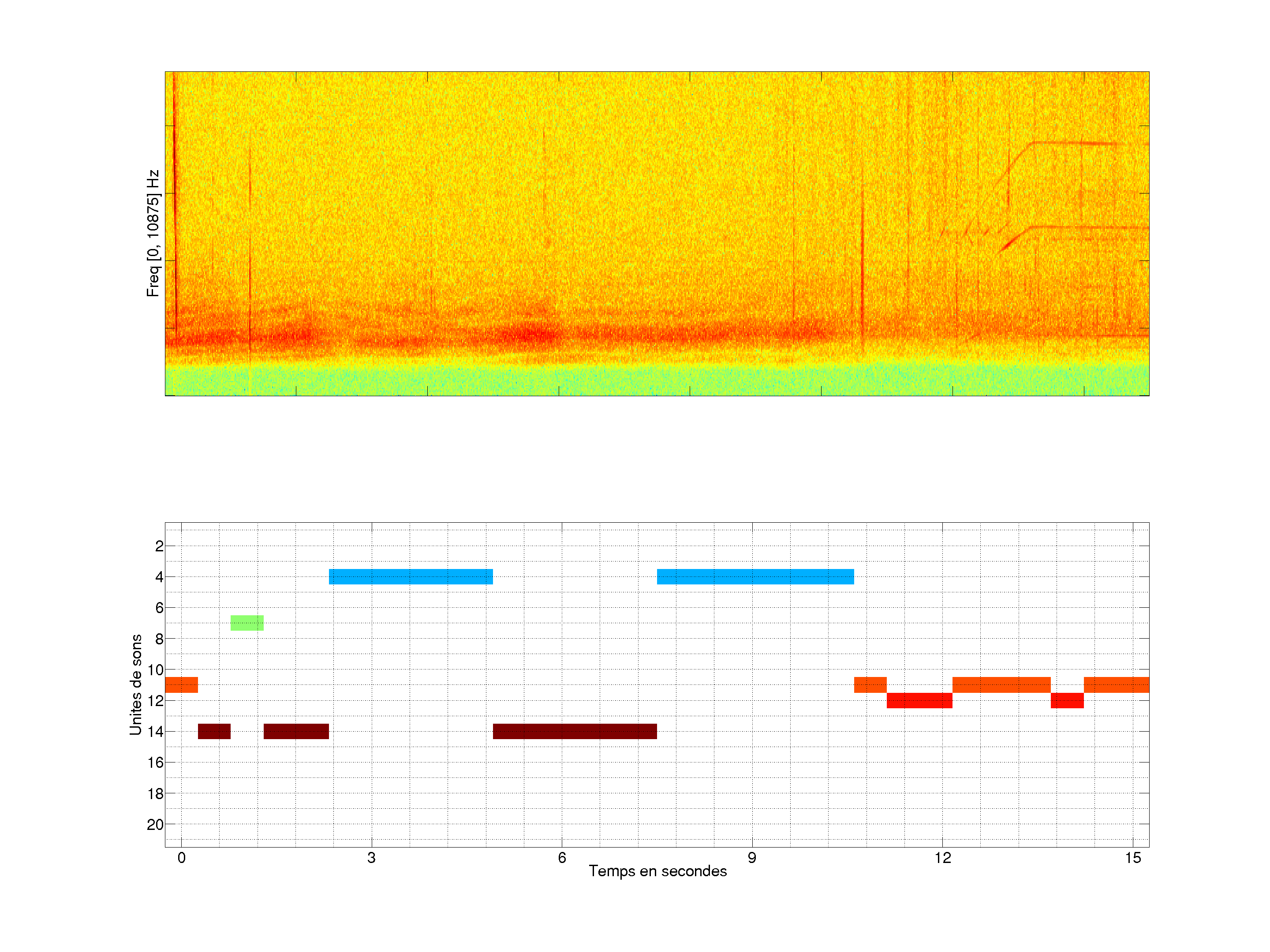Select the dark red bar ending before blue bar
This screenshot has height=952, width=1270.
(296, 731)
